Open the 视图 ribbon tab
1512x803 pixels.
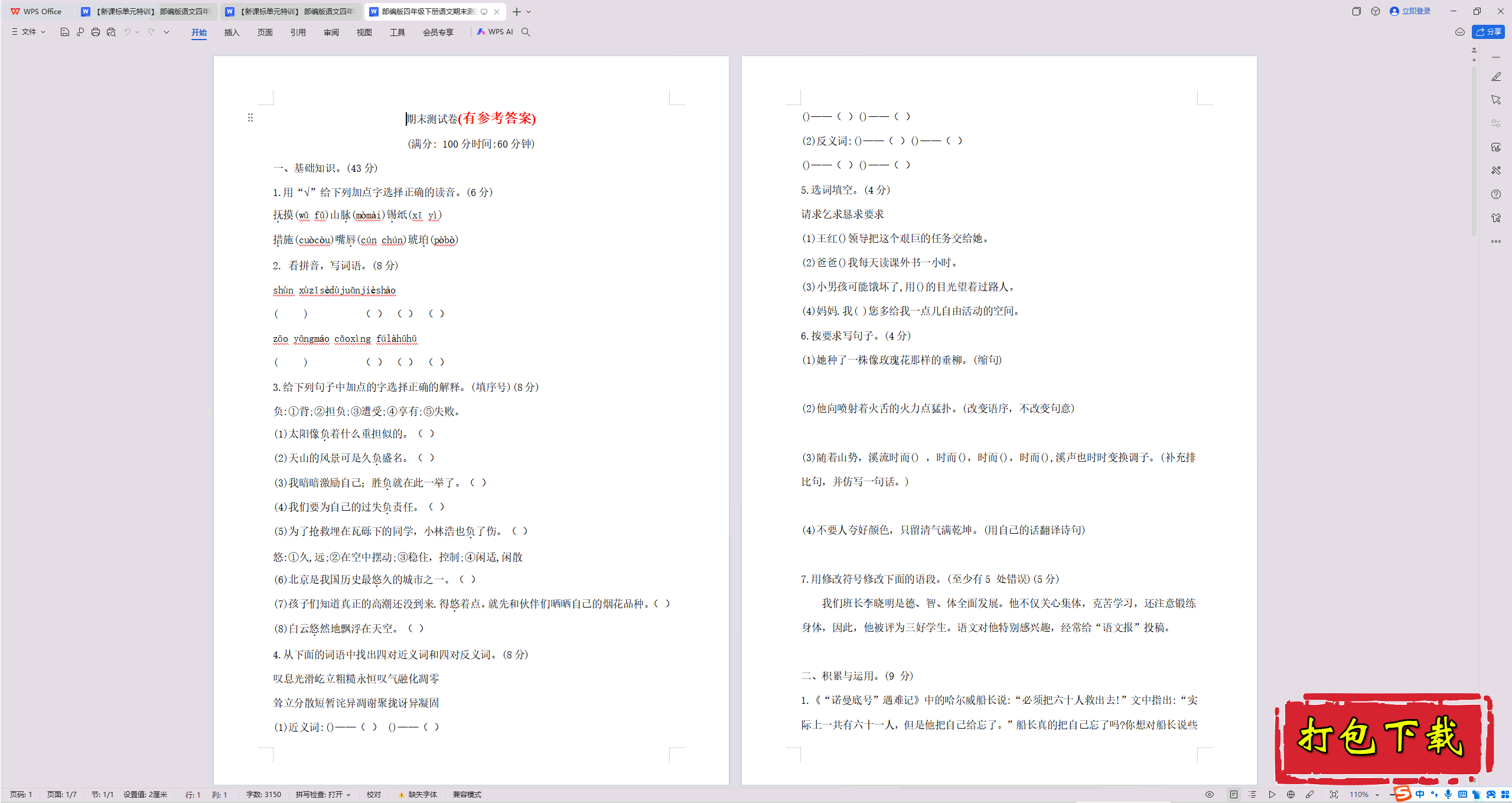tap(364, 32)
